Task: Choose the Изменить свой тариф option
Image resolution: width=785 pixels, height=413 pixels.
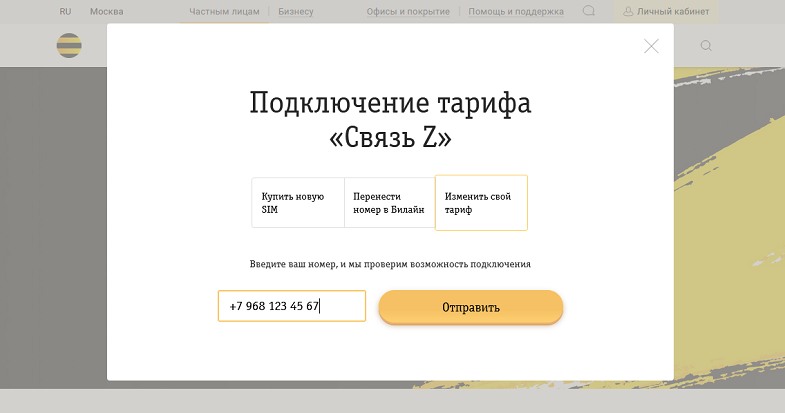Action: [481, 203]
